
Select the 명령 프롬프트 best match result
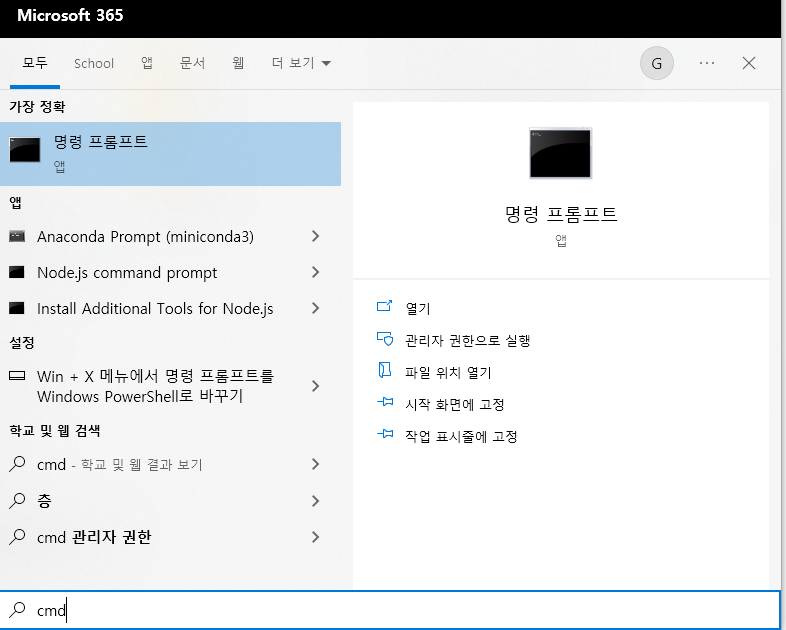(x=170, y=154)
